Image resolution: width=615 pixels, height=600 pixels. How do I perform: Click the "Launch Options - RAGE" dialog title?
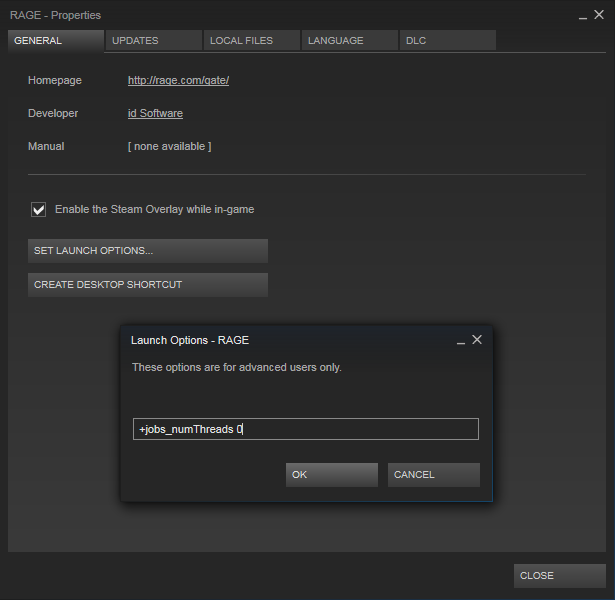(190, 340)
